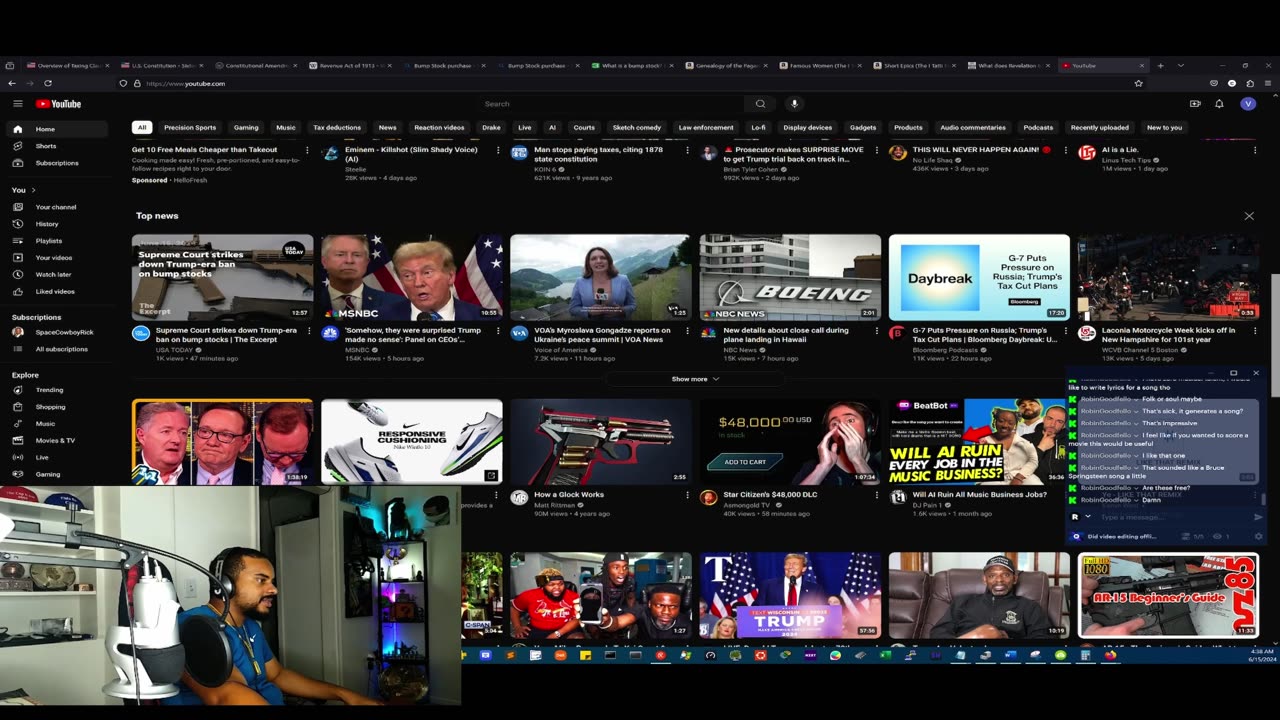Select the Sketch comedy chip
The image size is (1280, 720).
637,127
